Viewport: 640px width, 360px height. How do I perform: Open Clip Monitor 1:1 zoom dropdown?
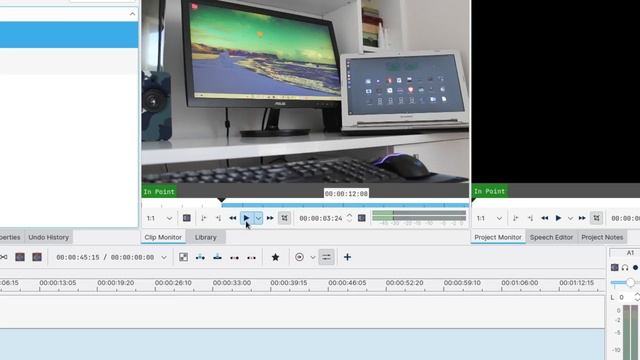(x=159, y=218)
